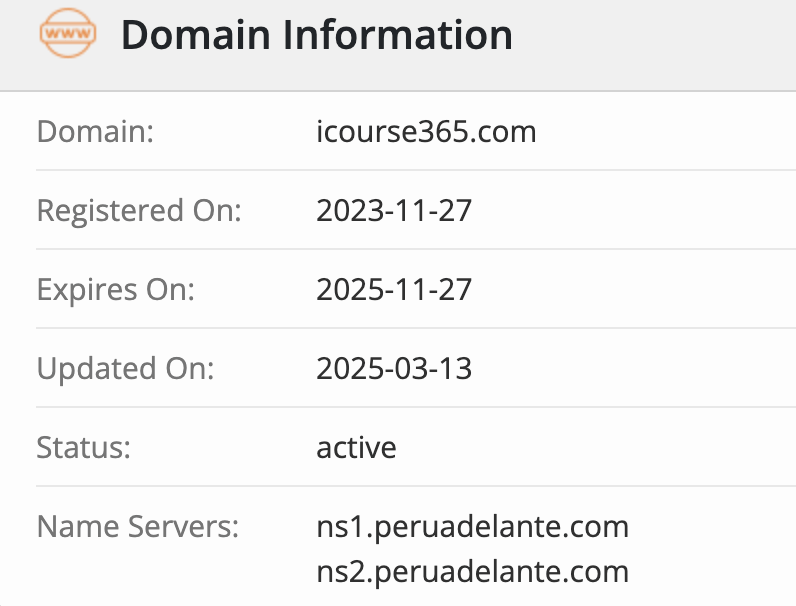
Task: Select the ns2.peruadelante.com name server
Action: tap(472, 572)
